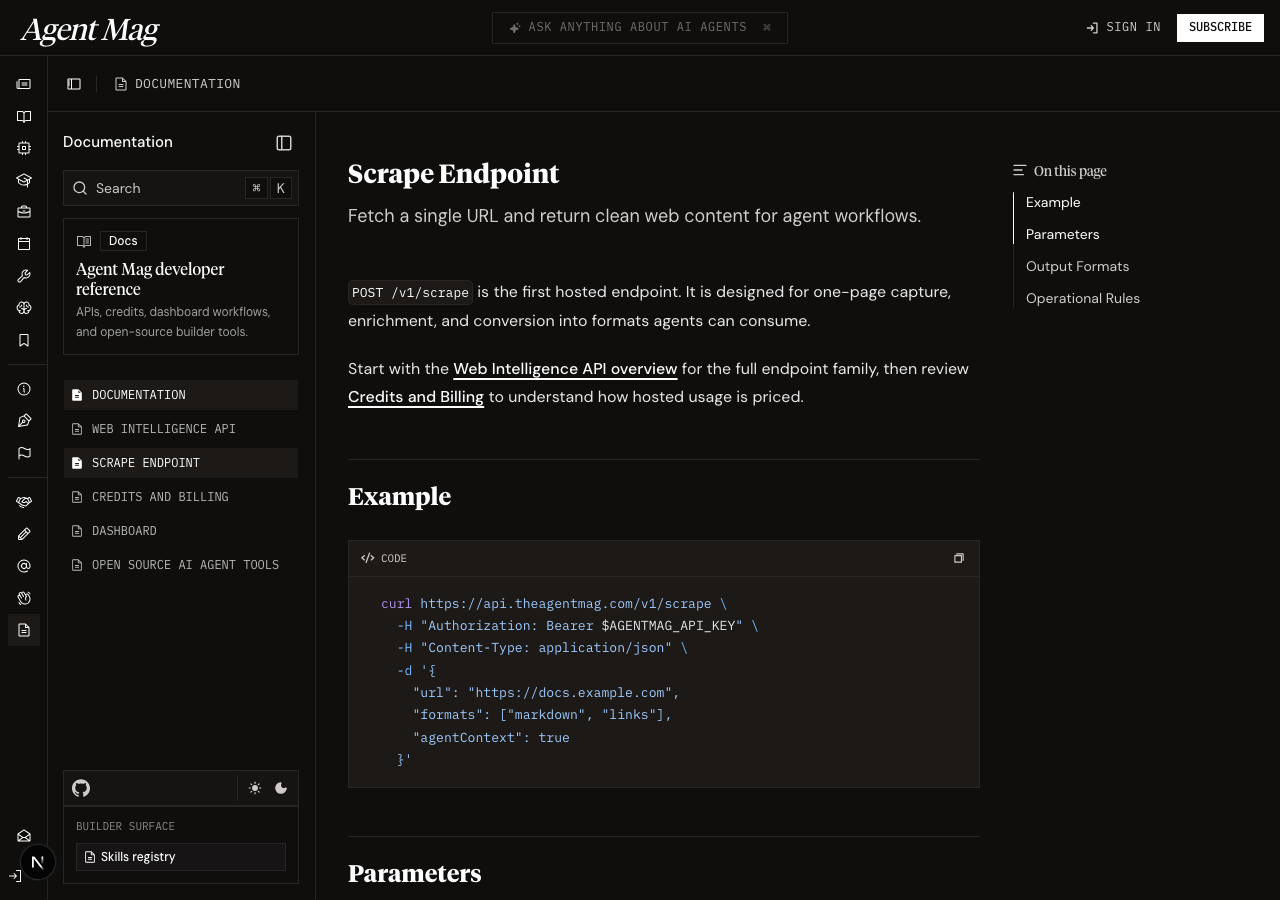Follow the Web Intelligence API overview link
This screenshot has height=900, width=1280.
click(x=565, y=369)
